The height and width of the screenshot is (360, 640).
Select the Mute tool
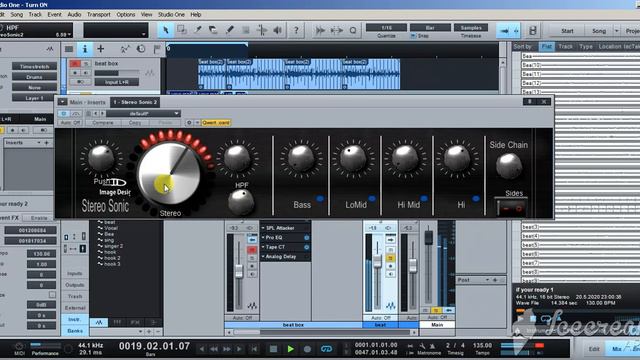[245, 30]
